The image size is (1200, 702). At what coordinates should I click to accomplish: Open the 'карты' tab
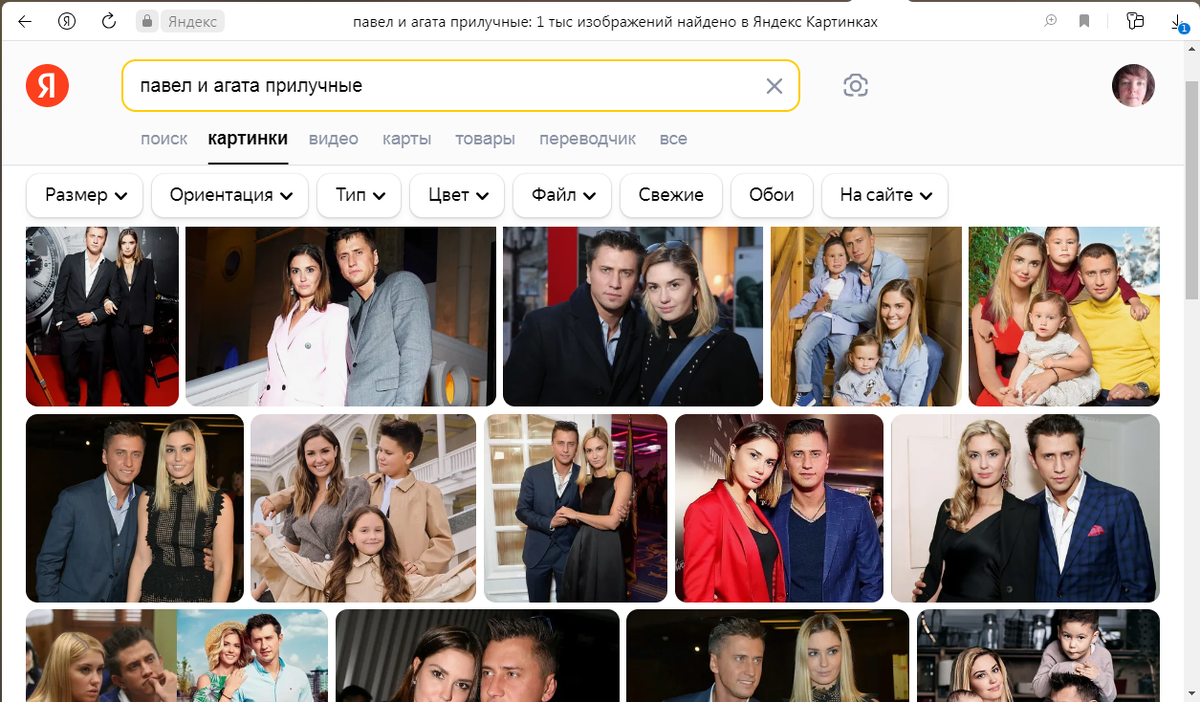click(x=407, y=139)
